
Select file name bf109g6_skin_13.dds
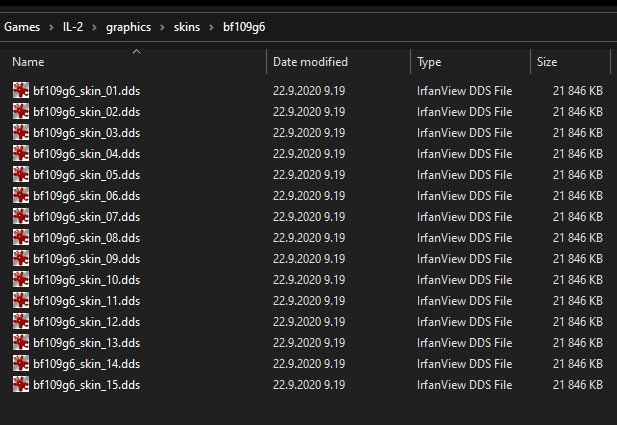pos(87,343)
